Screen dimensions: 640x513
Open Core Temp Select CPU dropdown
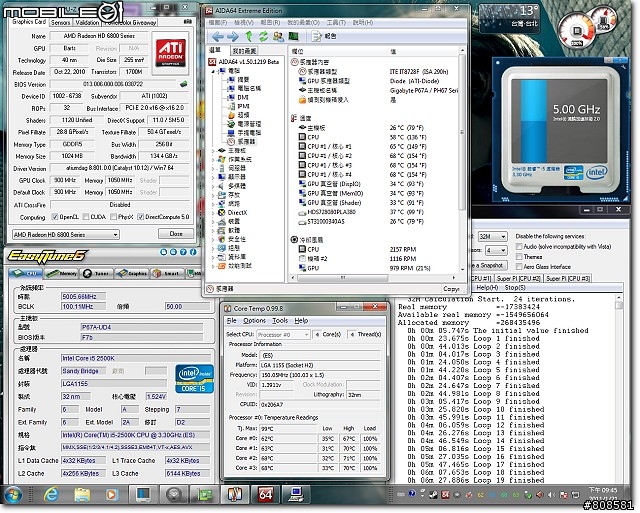click(x=282, y=335)
